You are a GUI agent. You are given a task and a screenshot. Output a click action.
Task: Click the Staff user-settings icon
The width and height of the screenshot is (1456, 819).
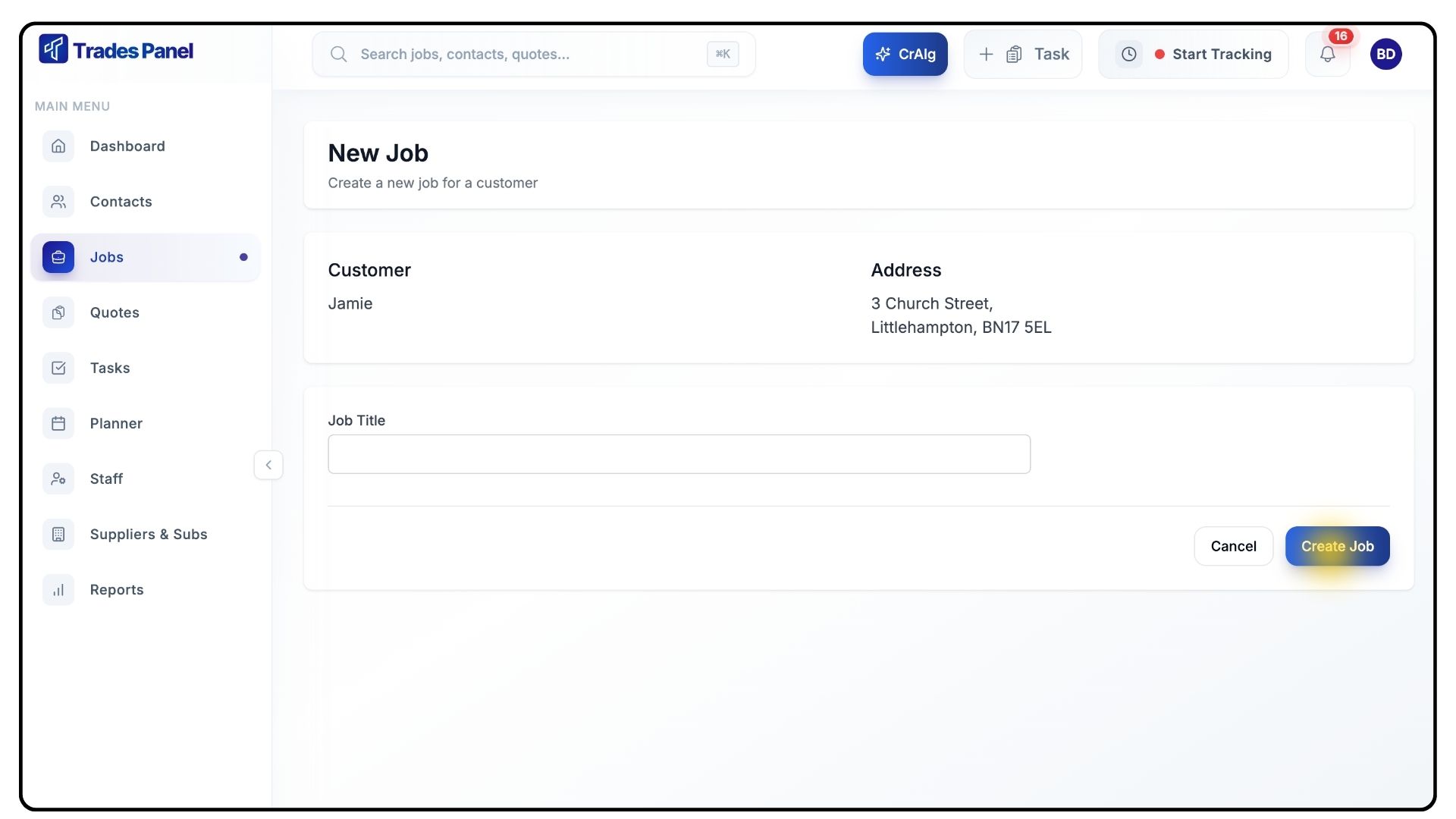pos(58,479)
